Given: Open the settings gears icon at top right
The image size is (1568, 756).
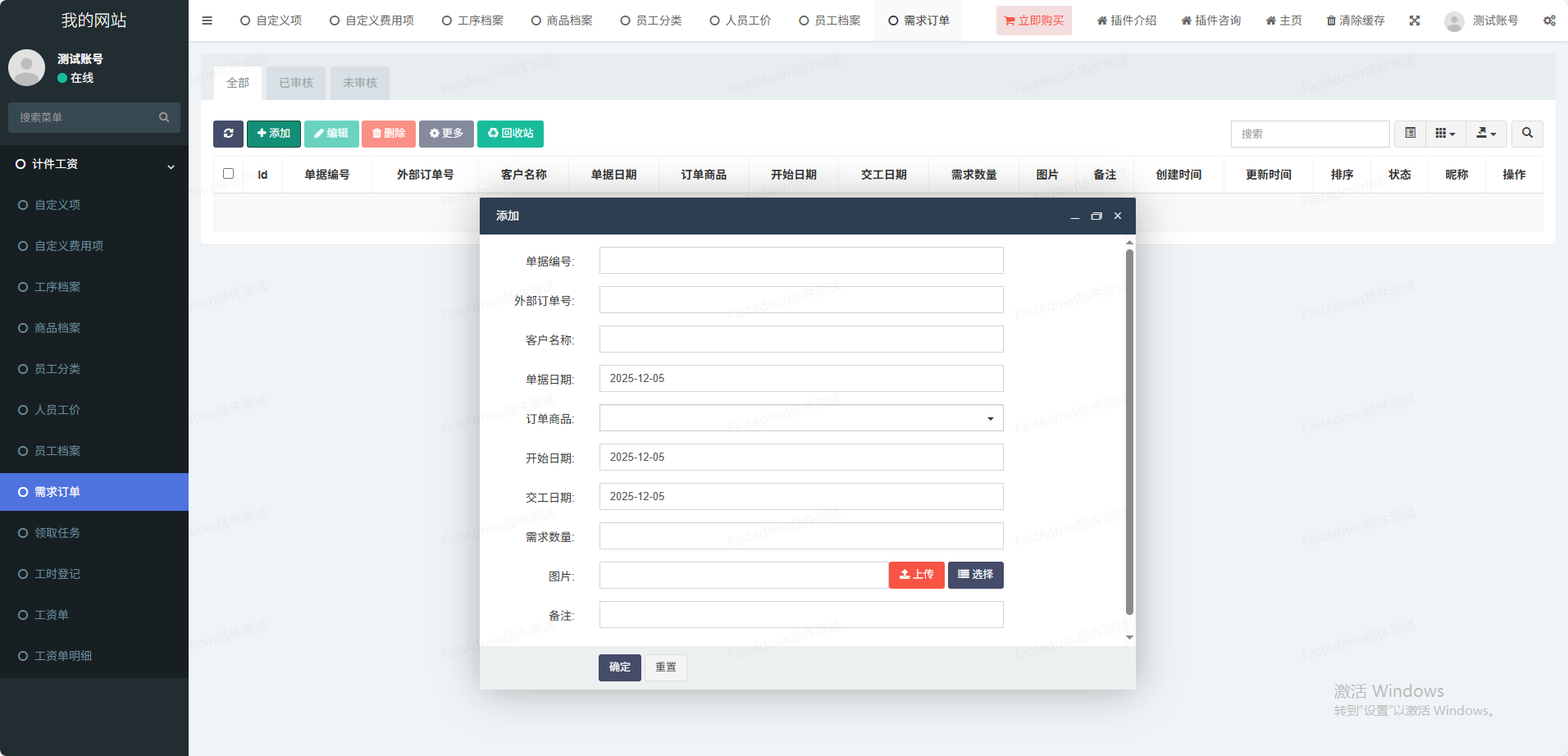Looking at the screenshot, I should [x=1549, y=20].
